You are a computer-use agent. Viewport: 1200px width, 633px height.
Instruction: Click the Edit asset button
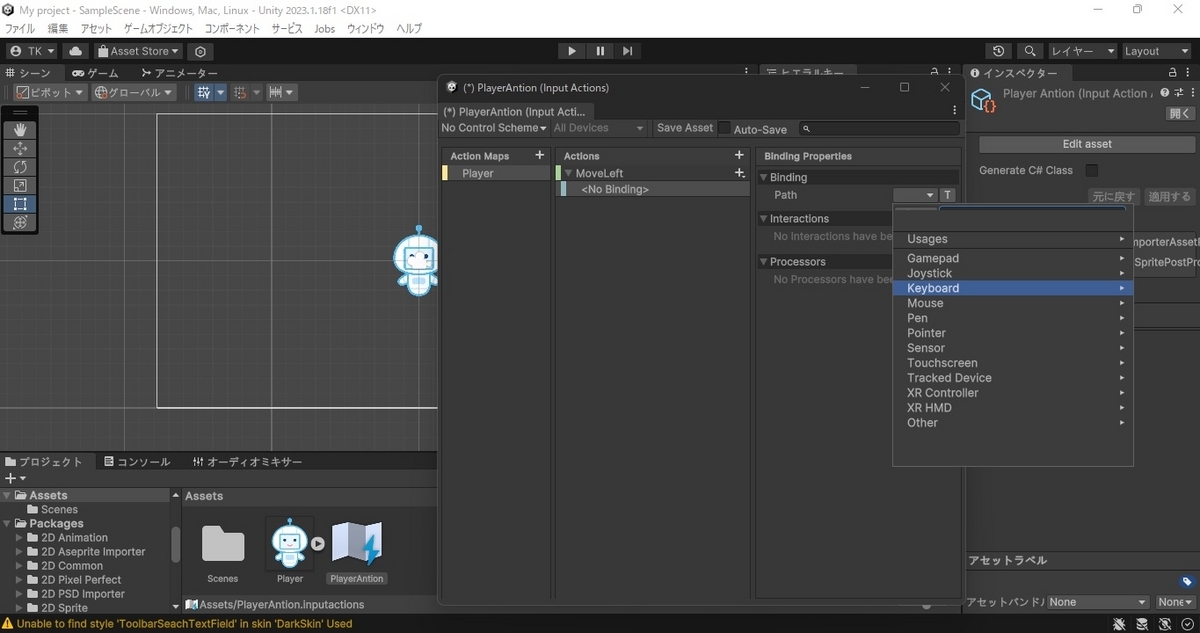coord(1086,144)
